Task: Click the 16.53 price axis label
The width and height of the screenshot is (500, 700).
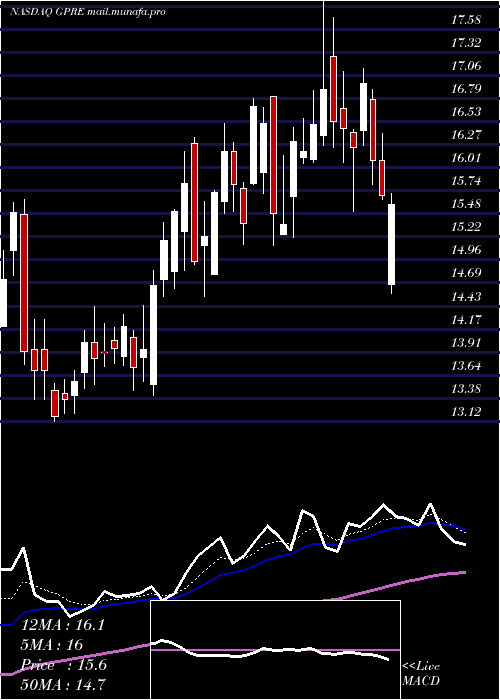Action: point(466,112)
